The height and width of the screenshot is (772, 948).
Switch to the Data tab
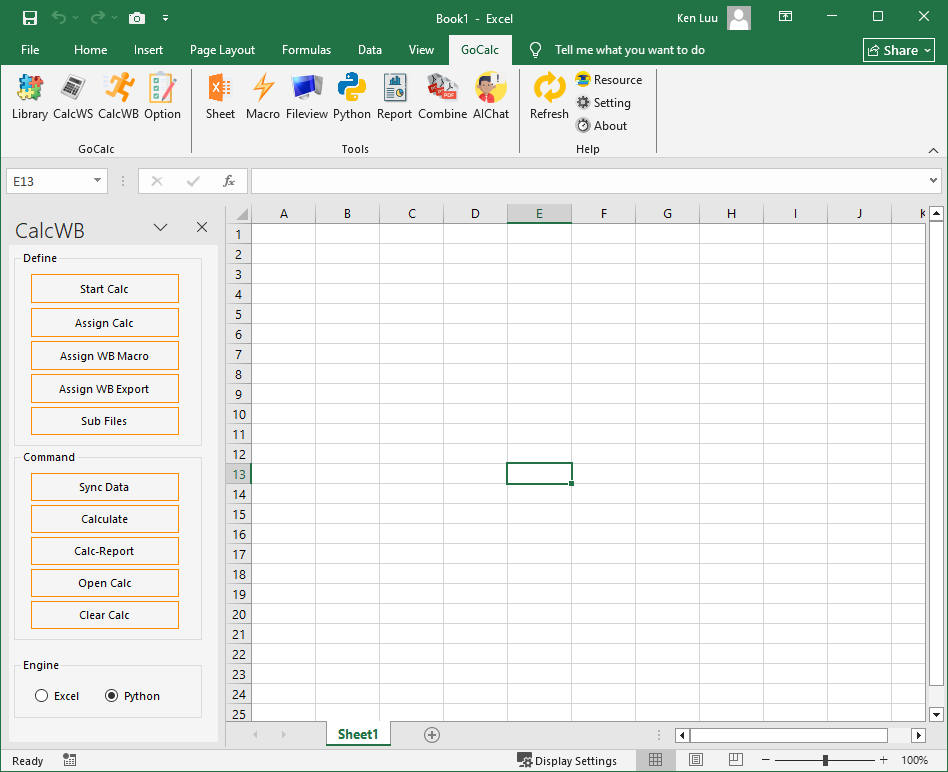370,50
